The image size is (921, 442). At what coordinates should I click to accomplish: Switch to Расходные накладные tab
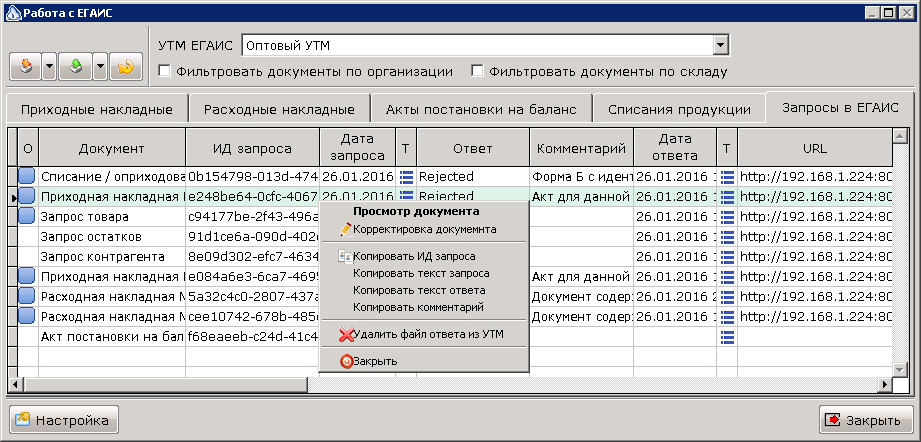coord(279,110)
